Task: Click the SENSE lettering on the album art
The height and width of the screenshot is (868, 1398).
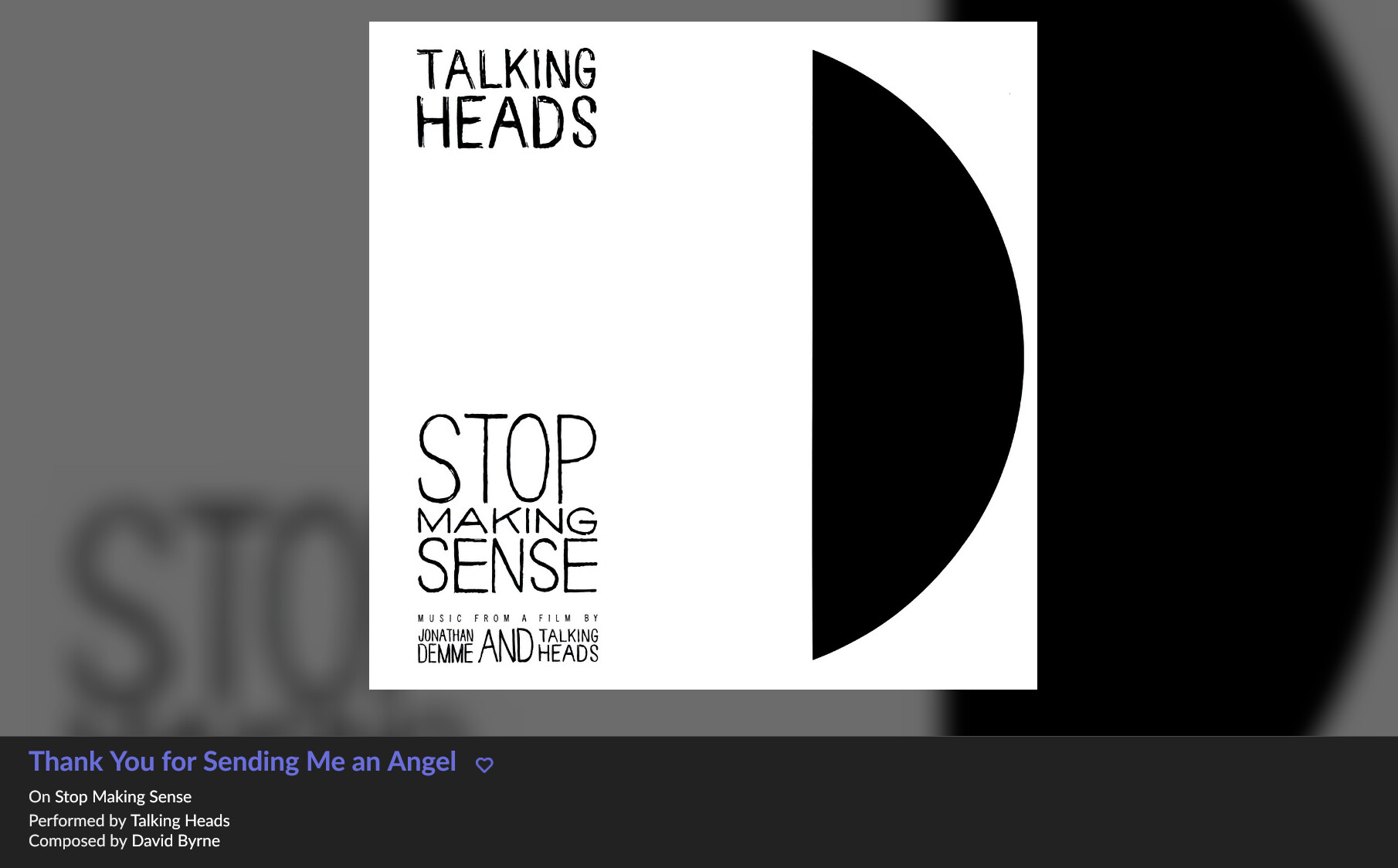Action: pyautogui.click(x=507, y=565)
